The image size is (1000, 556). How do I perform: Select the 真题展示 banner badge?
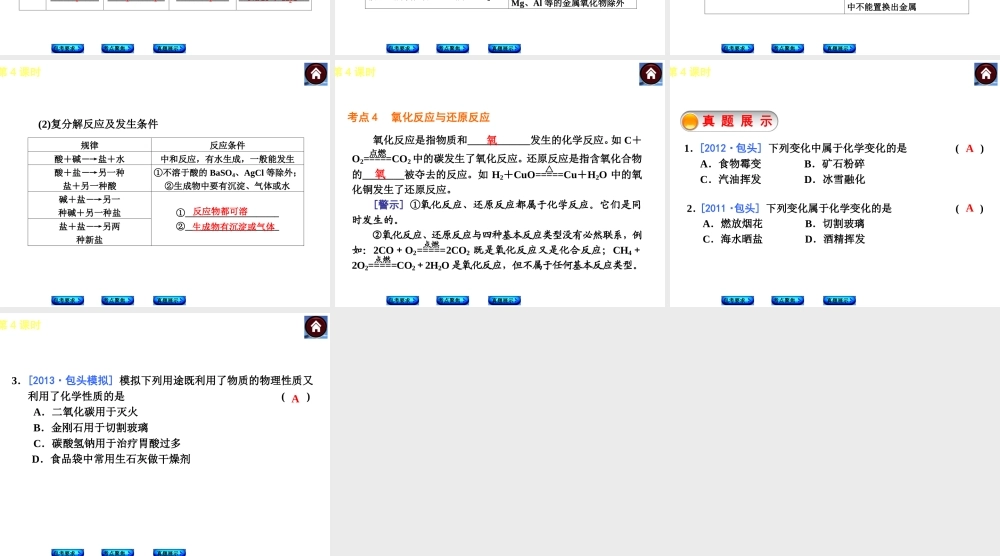[729, 121]
